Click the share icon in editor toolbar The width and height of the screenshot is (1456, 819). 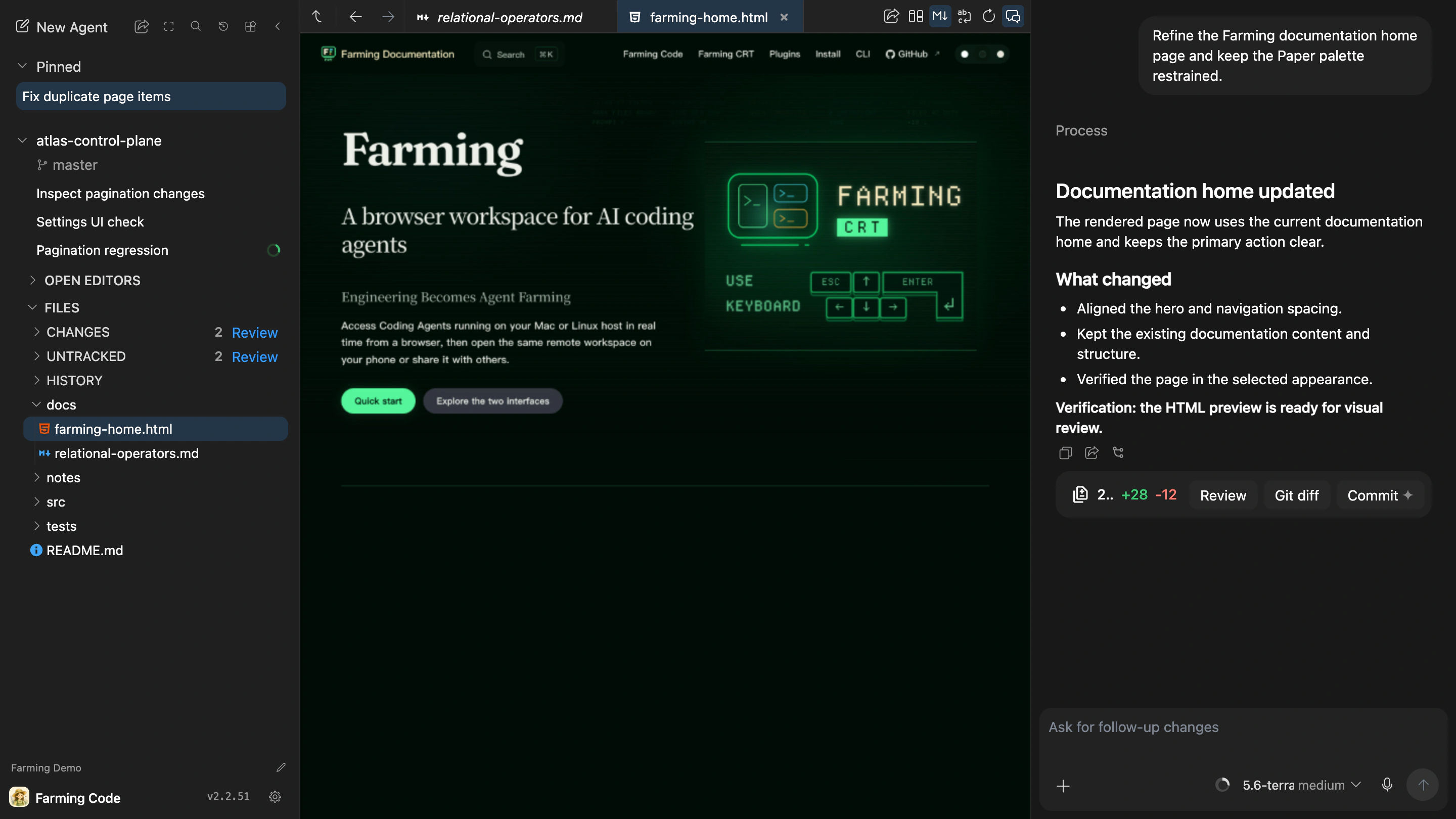pyautogui.click(x=891, y=16)
